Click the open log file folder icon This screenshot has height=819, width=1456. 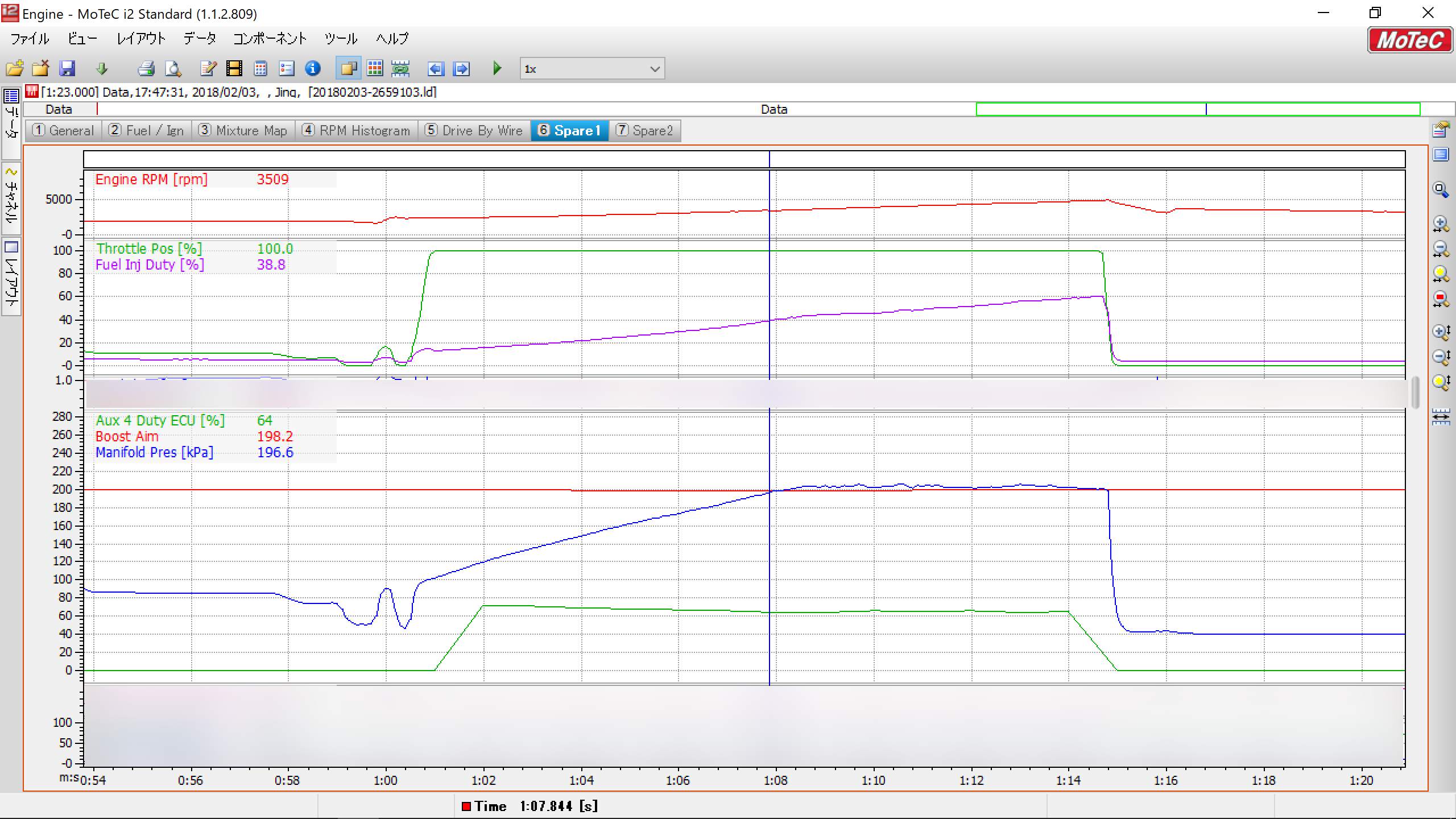[15, 69]
